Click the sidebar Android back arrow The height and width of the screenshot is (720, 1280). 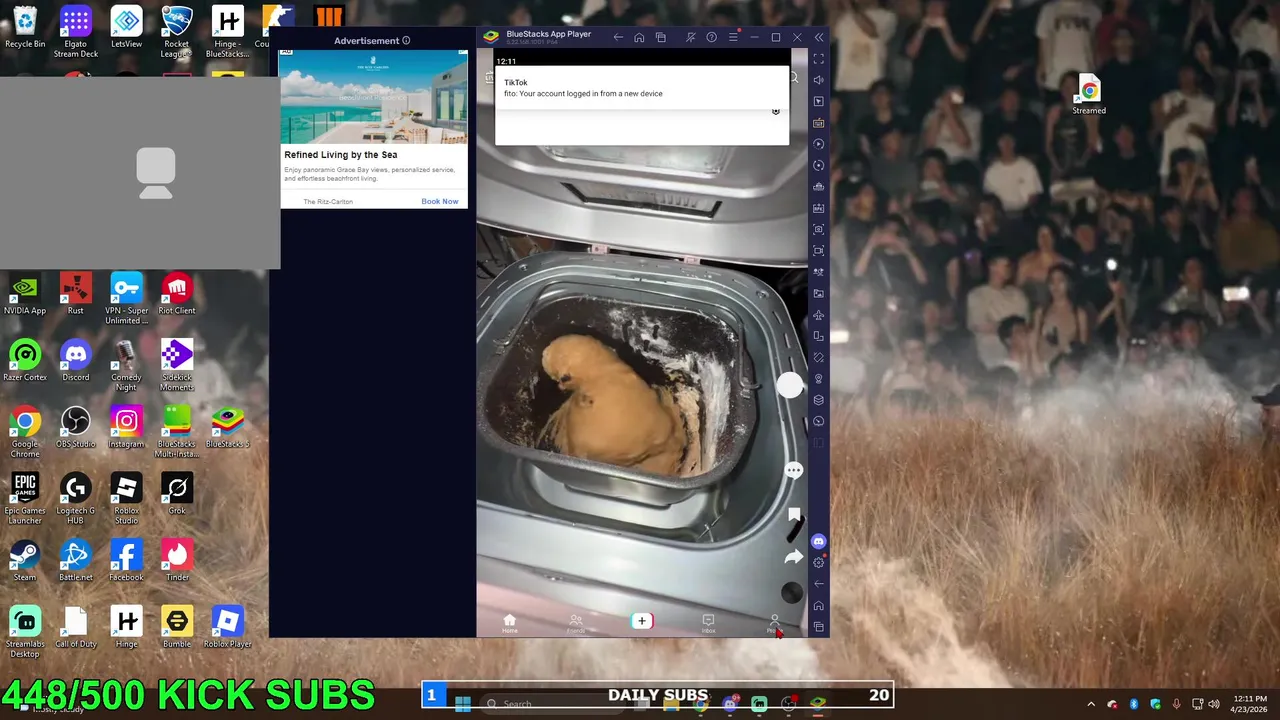(x=819, y=584)
